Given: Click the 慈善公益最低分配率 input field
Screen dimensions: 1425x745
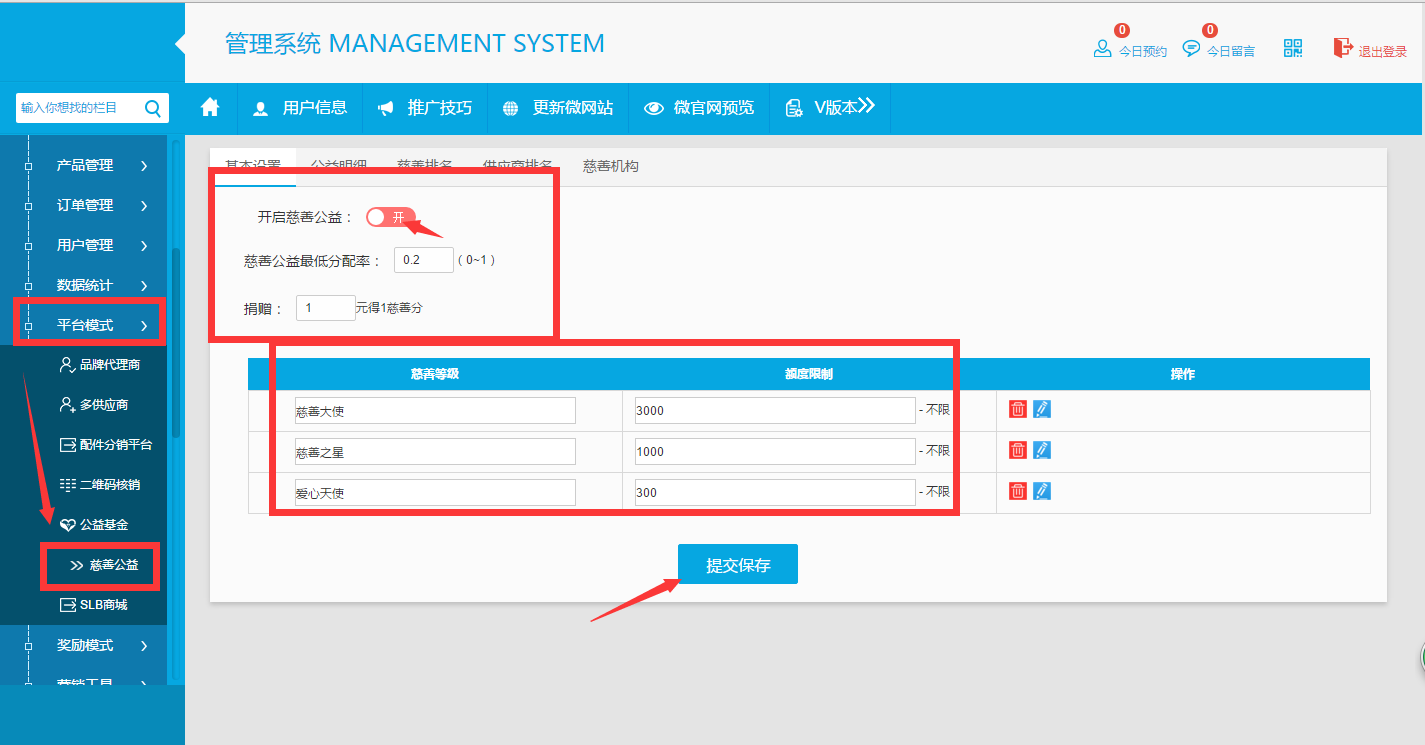Looking at the screenshot, I should [x=423, y=260].
